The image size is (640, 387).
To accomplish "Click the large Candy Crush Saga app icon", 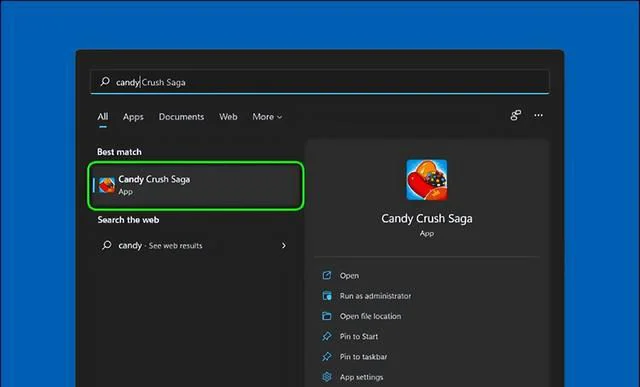I will [x=427, y=180].
